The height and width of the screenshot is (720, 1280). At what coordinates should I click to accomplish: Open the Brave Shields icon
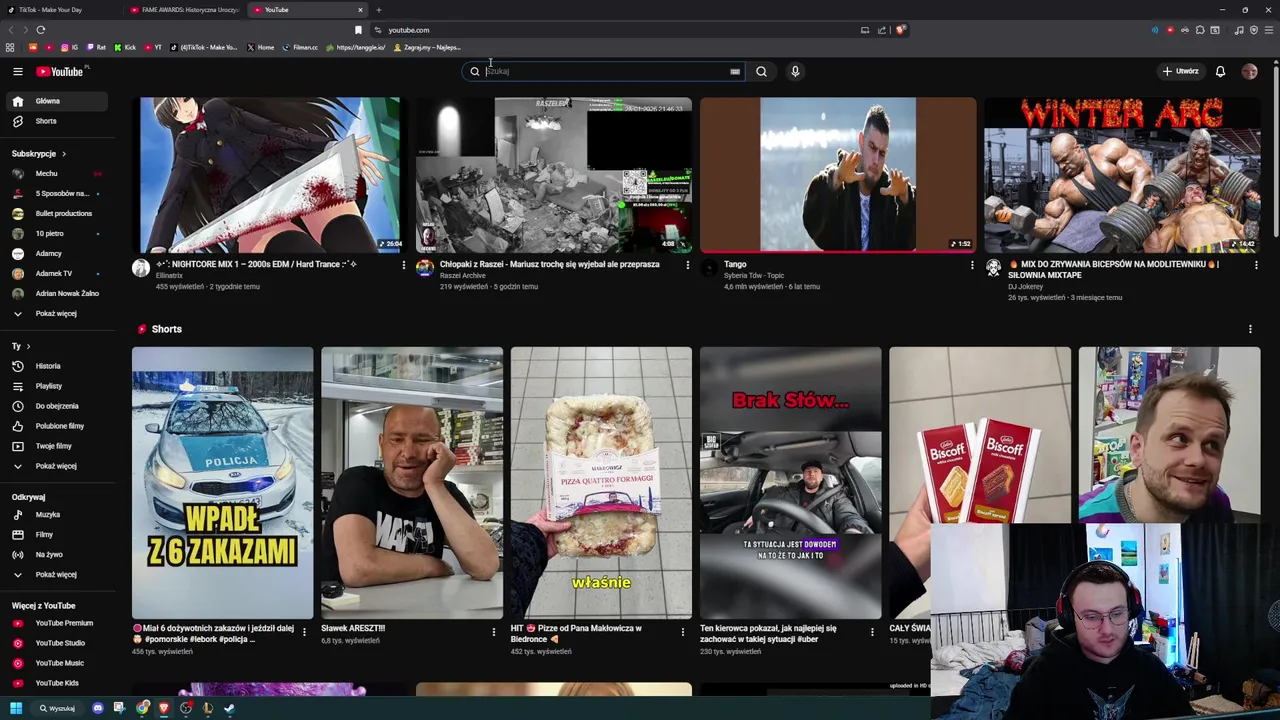(x=900, y=30)
